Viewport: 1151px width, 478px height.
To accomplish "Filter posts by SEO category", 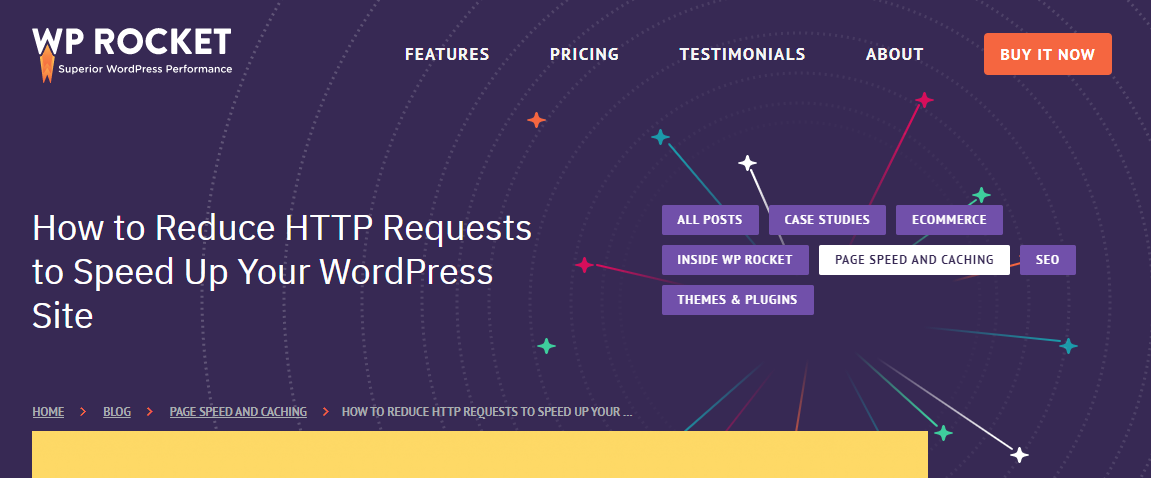I will tap(1047, 260).
